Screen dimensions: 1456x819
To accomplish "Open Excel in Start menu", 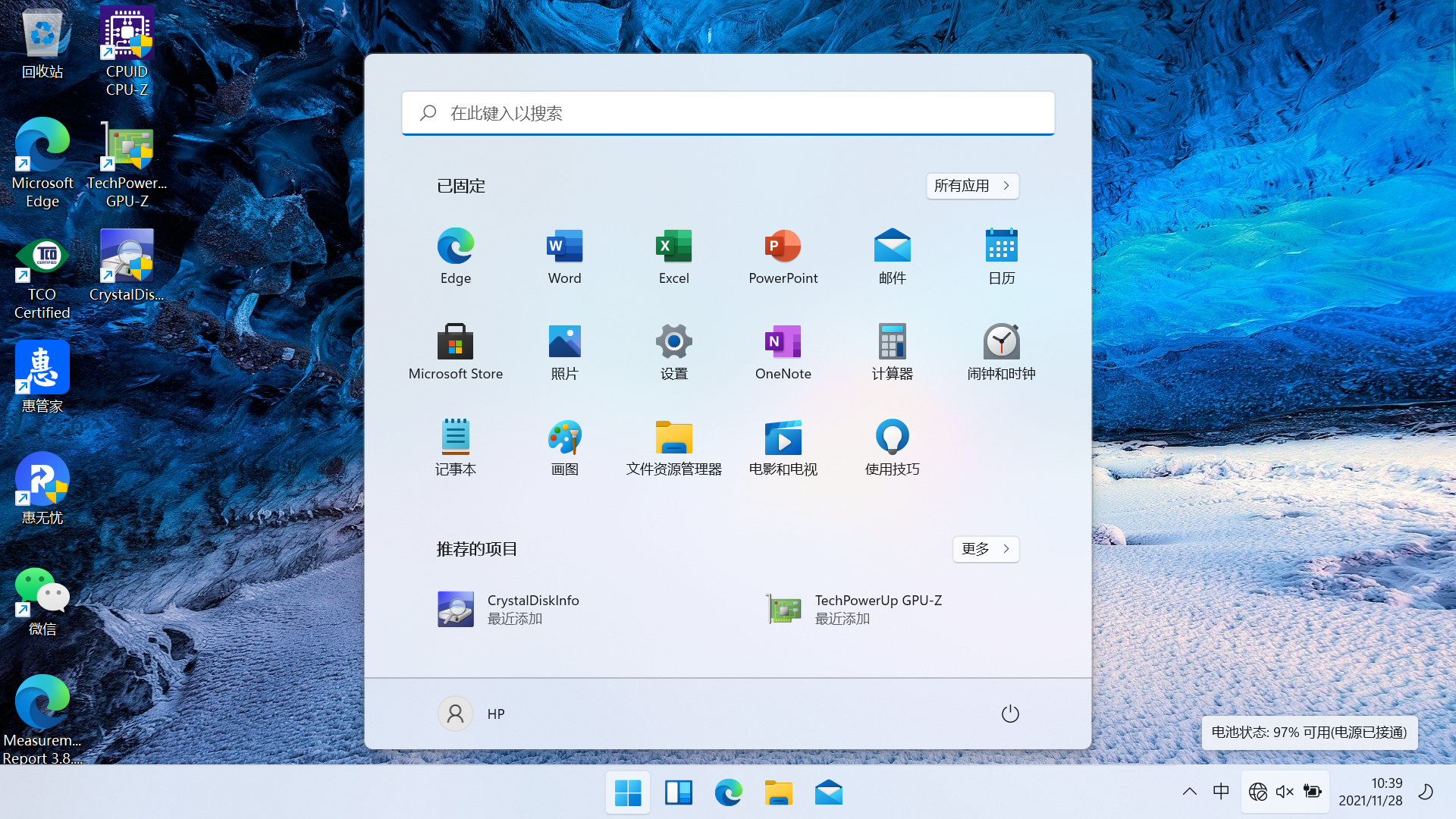I will [674, 256].
